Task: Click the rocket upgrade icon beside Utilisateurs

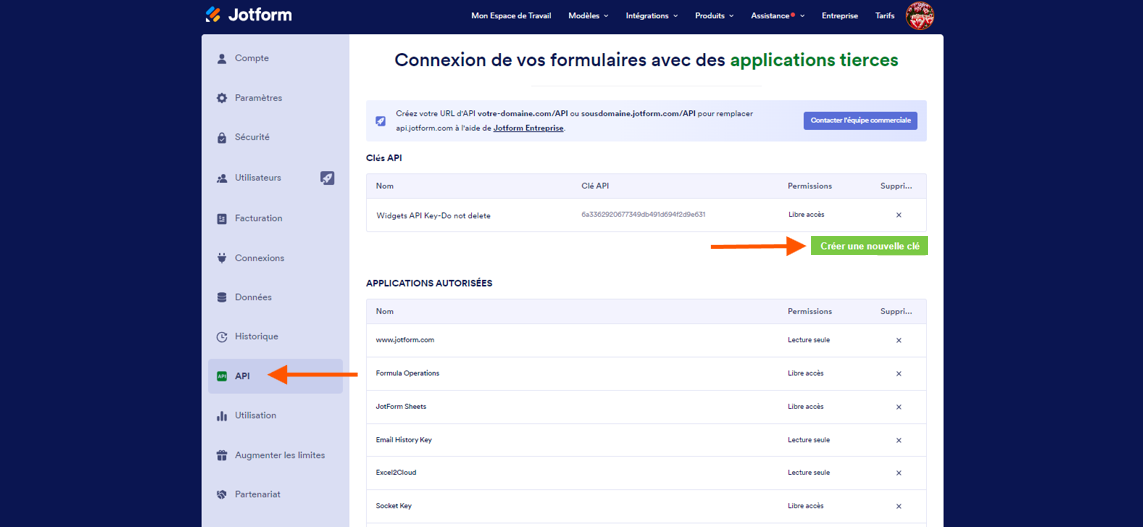Action: 327,178
